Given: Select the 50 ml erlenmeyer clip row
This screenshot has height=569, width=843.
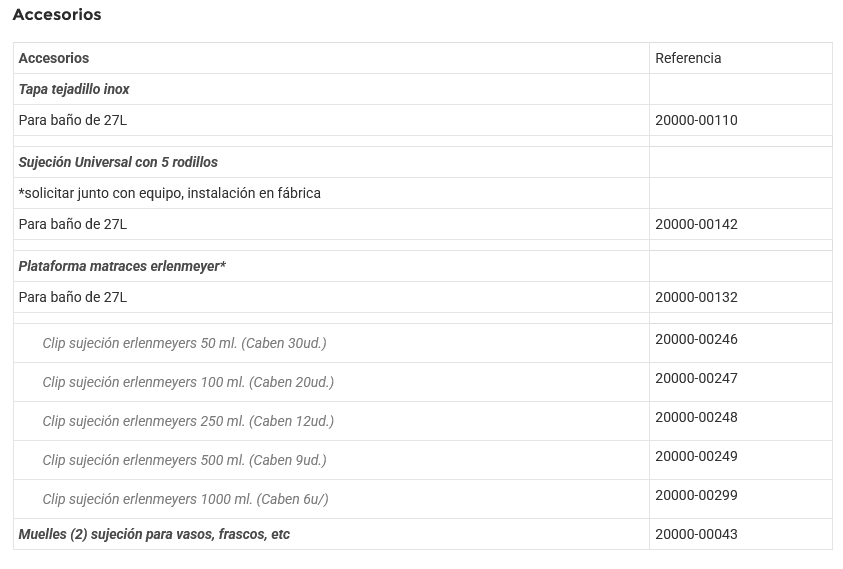Looking at the screenshot, I should coord(184,343).
